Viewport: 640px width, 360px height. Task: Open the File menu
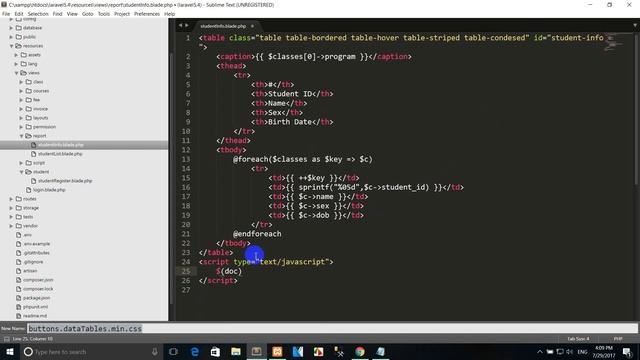pos(6,14)
